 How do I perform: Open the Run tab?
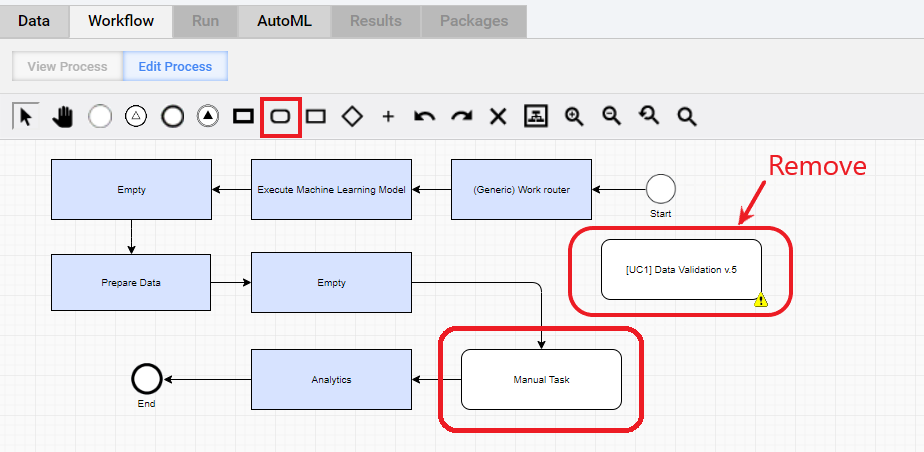pyautogui.click(x=205, y=21)
